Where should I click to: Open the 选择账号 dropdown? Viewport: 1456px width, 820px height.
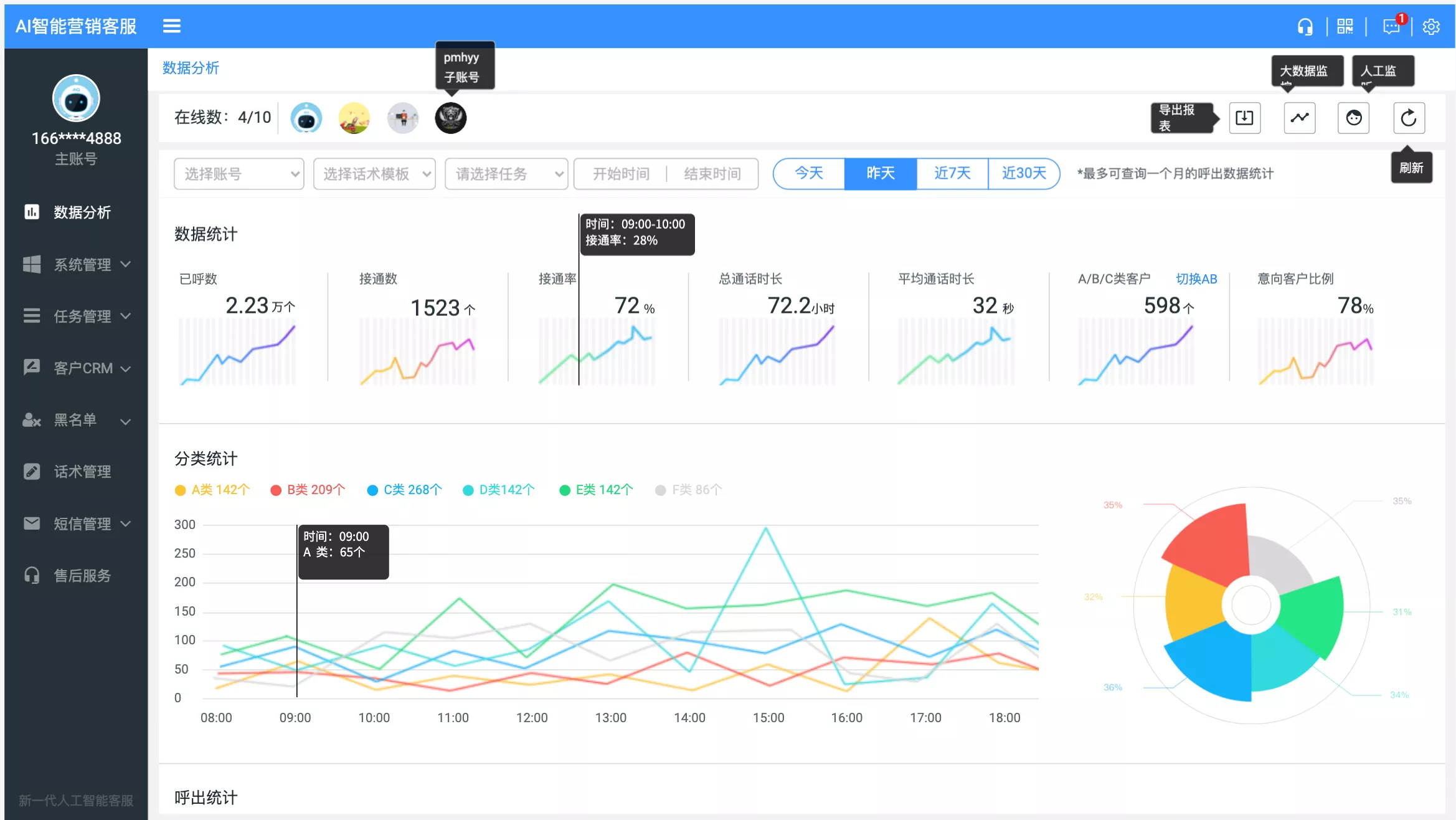click(239, 174)
